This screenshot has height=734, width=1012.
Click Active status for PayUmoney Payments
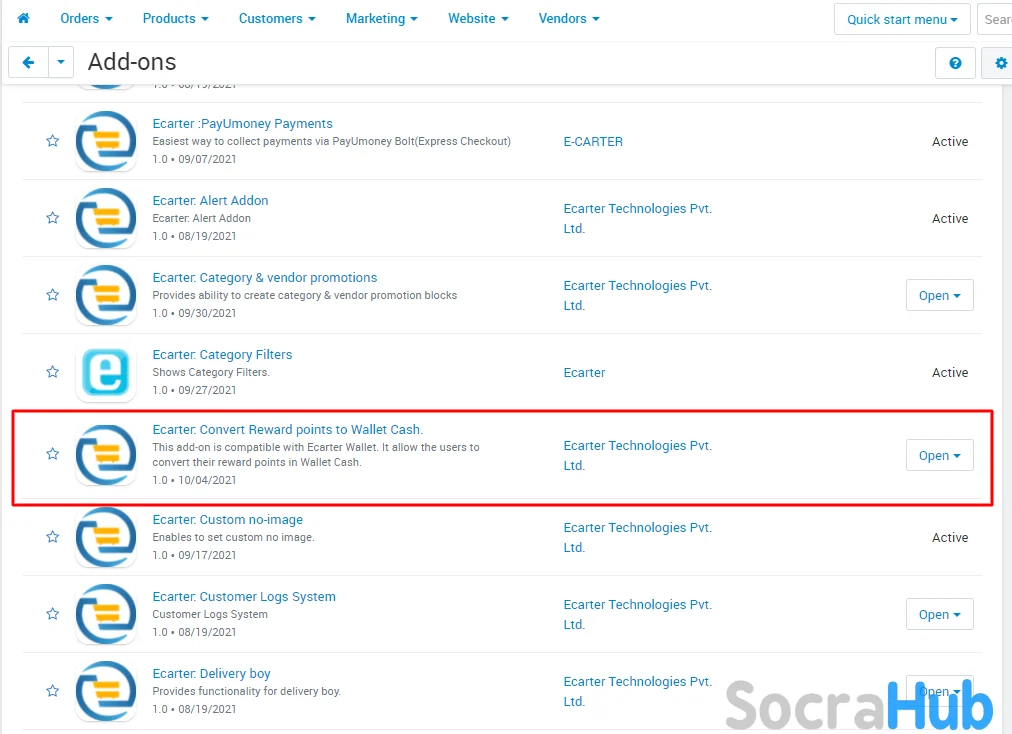click(x=950, y=141)
